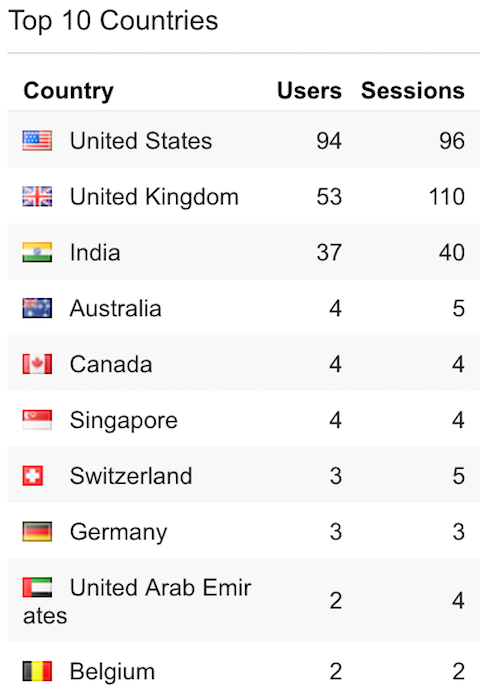Click the Australia flag icon
495x700 pixels.
37,308
